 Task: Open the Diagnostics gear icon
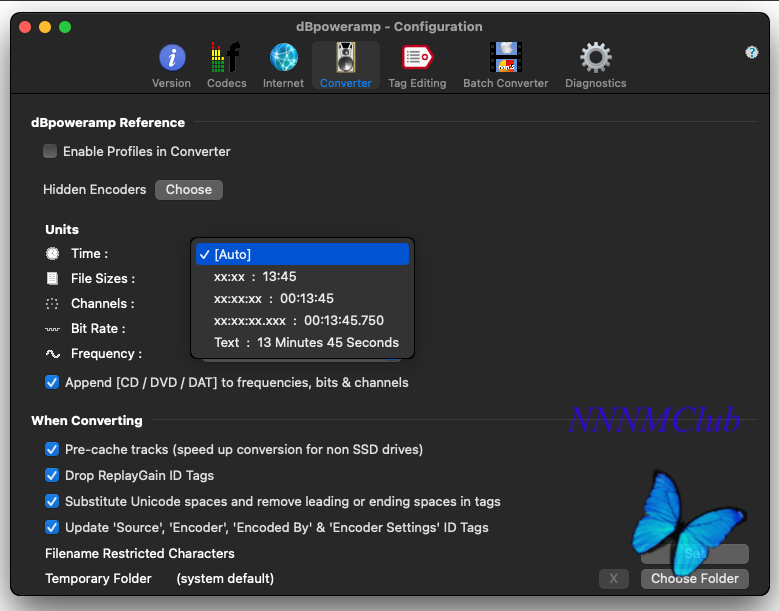click(596, 57)
